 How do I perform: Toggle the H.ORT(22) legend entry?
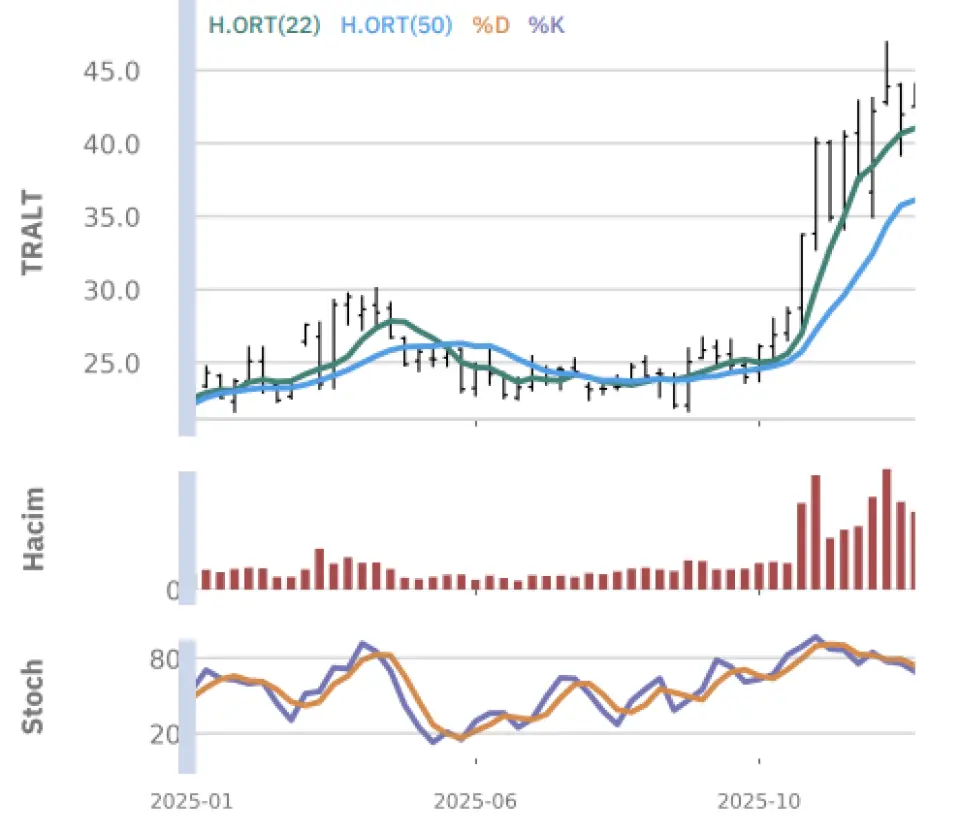264,25
